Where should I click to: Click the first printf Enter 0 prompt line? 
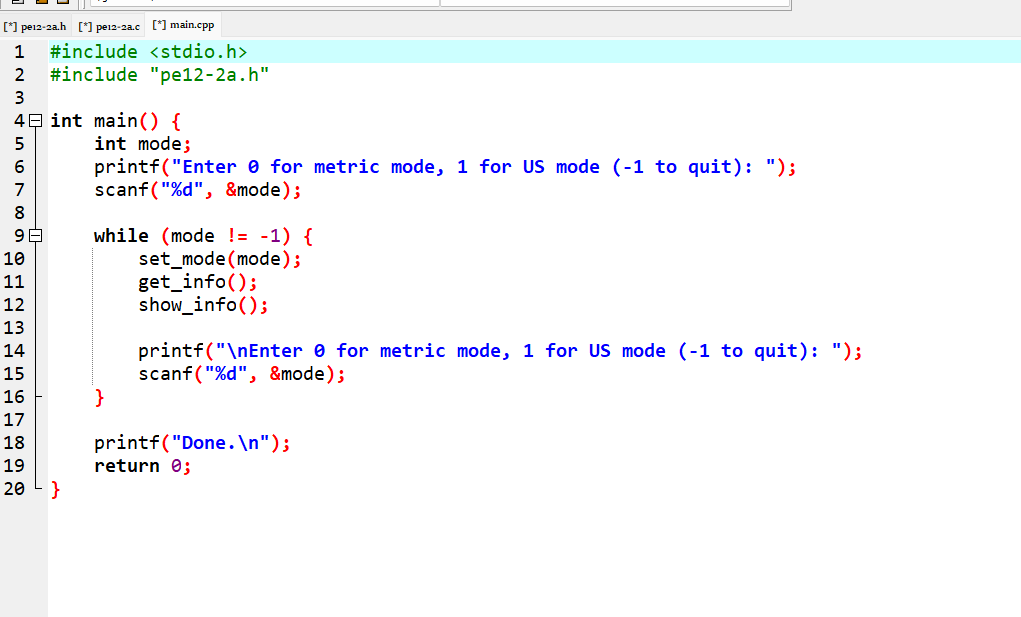(445, 167)
